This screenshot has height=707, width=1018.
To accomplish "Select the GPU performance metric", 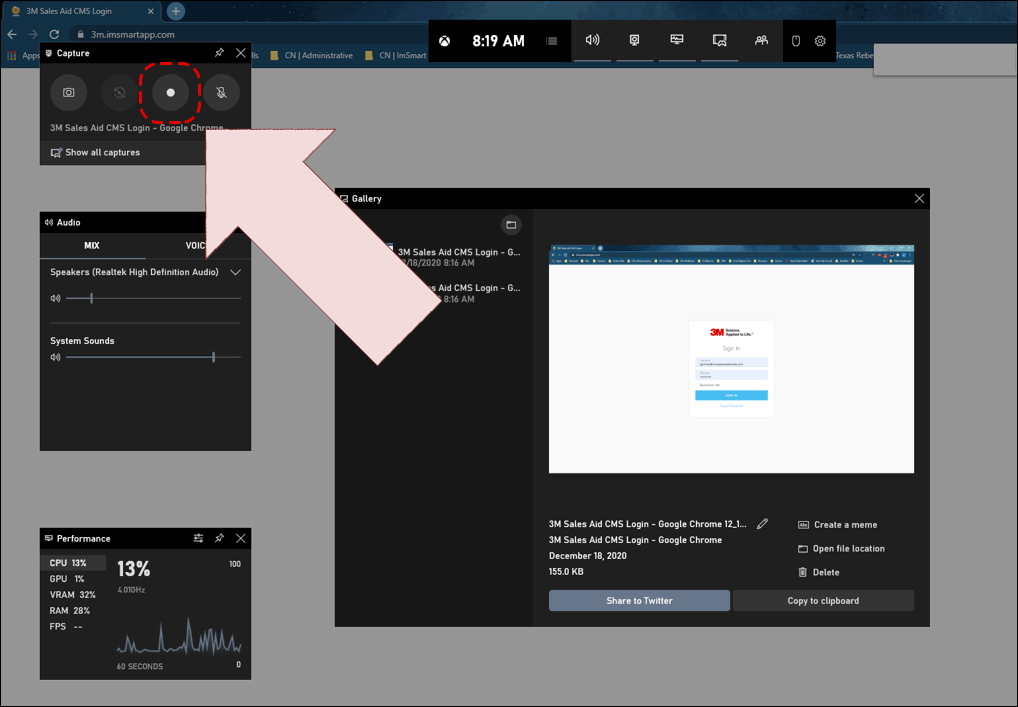I will click(x=73, y=578).
